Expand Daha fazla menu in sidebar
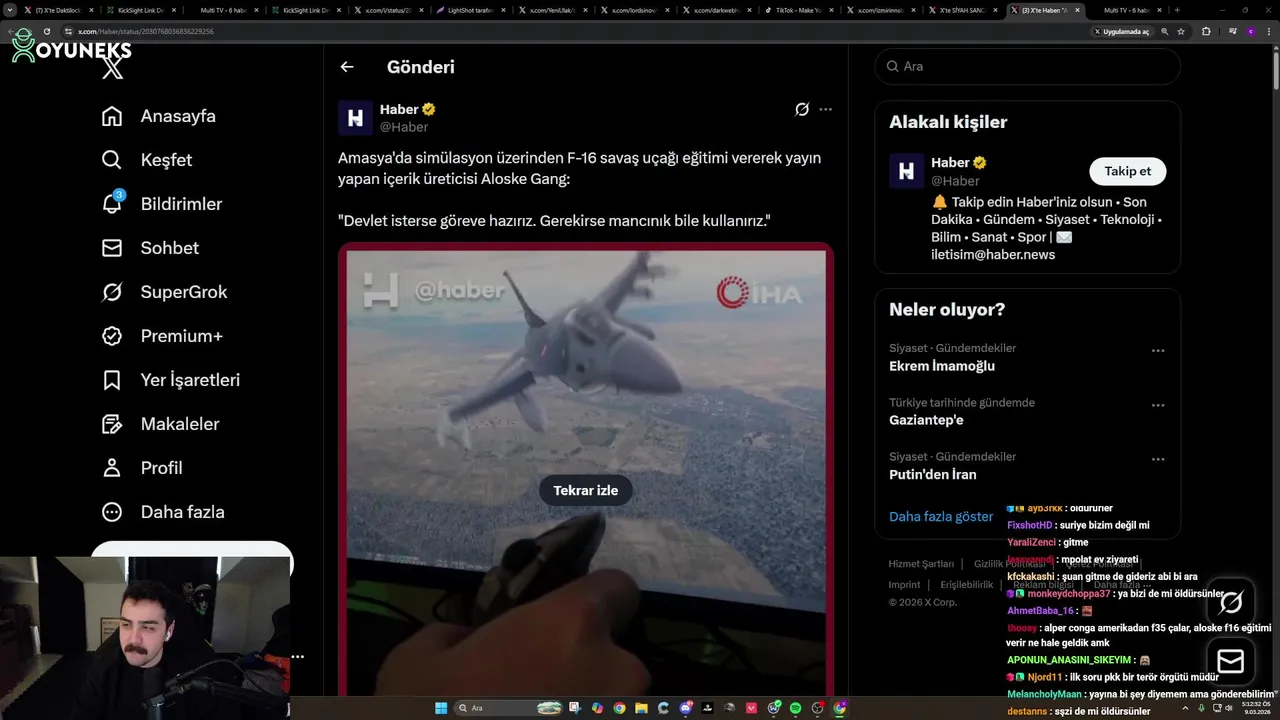 163,512
